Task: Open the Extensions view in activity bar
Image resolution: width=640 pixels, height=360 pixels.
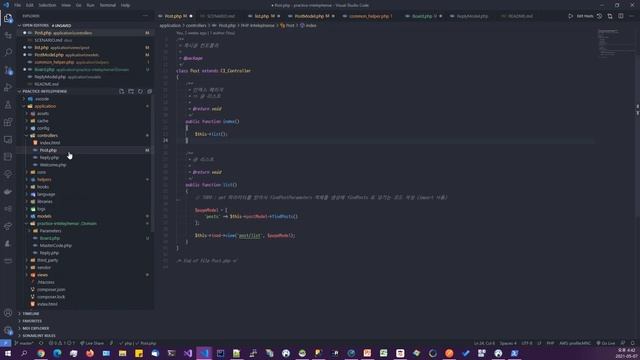Action: [x=8, y=122]
